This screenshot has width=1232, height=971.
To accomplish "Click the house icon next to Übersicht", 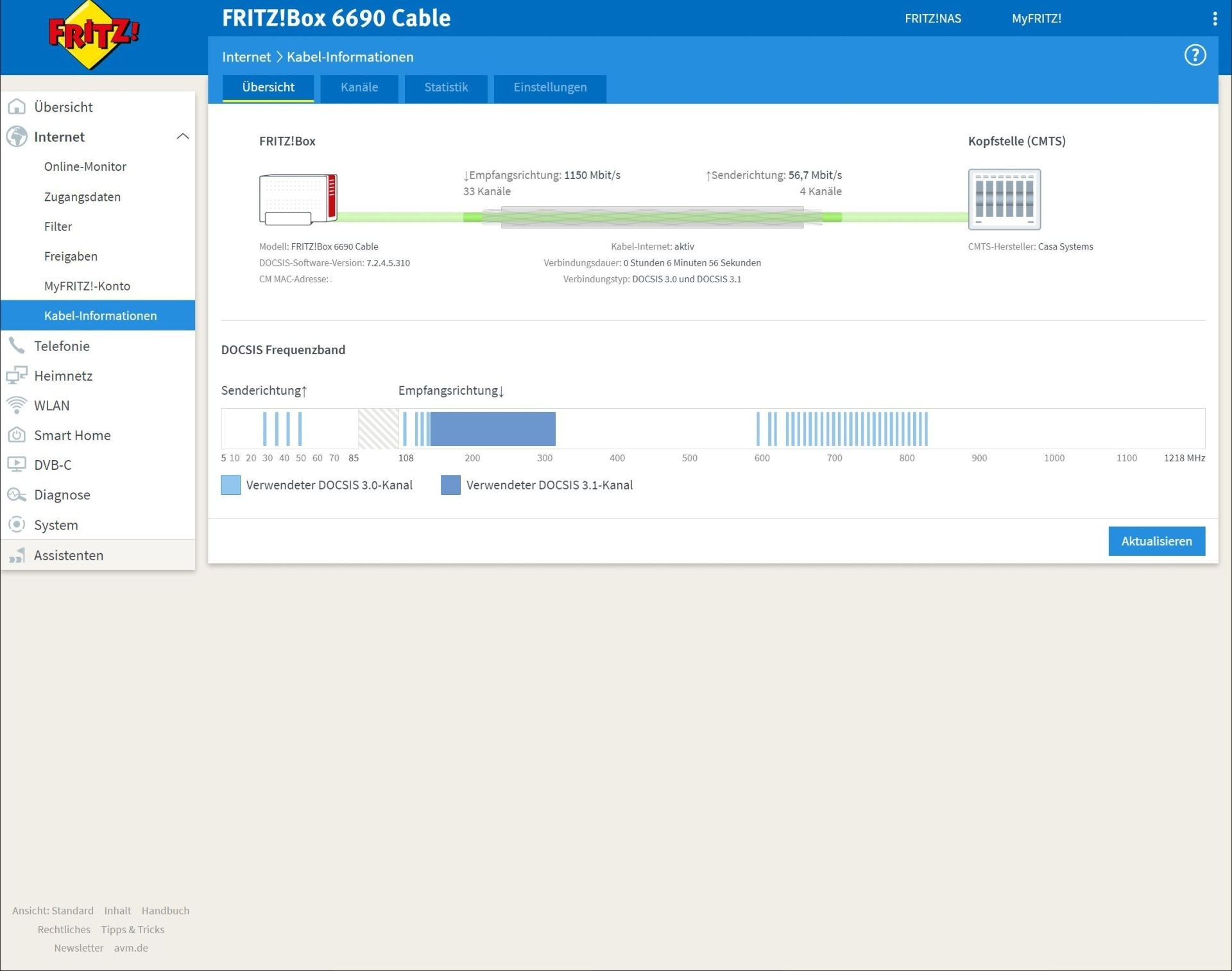I will pos(17,107).
